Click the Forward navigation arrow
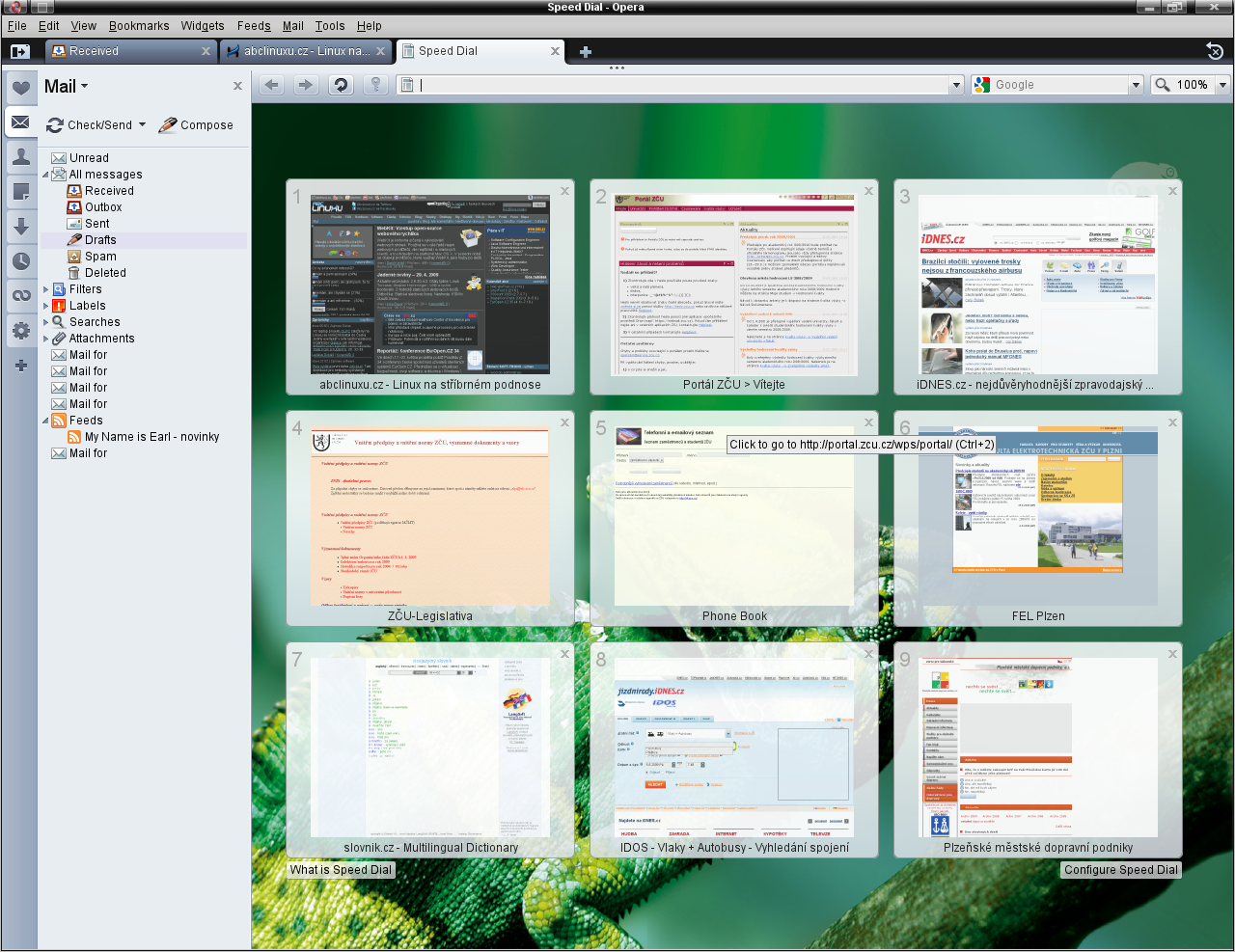The image size is (1235, 952). click(306, 85)
